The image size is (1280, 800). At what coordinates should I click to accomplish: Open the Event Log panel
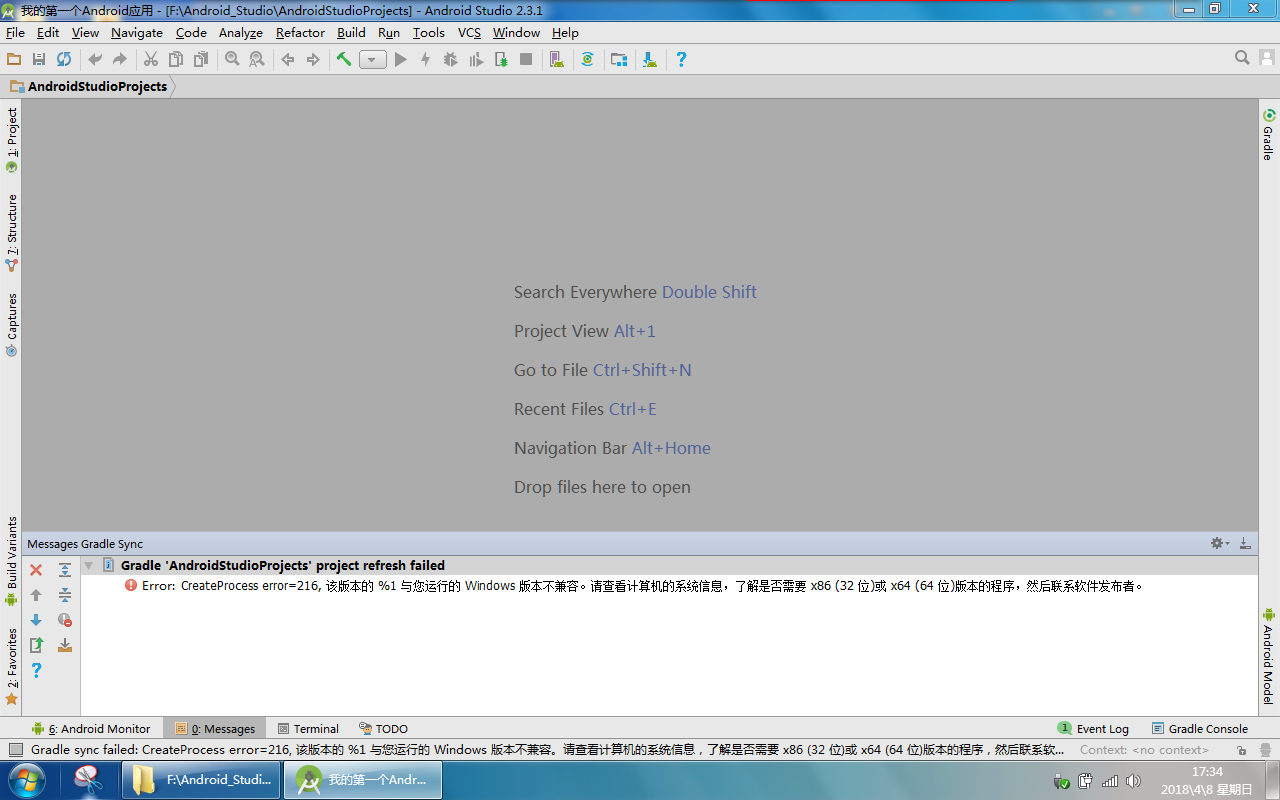coord(1094,729)
